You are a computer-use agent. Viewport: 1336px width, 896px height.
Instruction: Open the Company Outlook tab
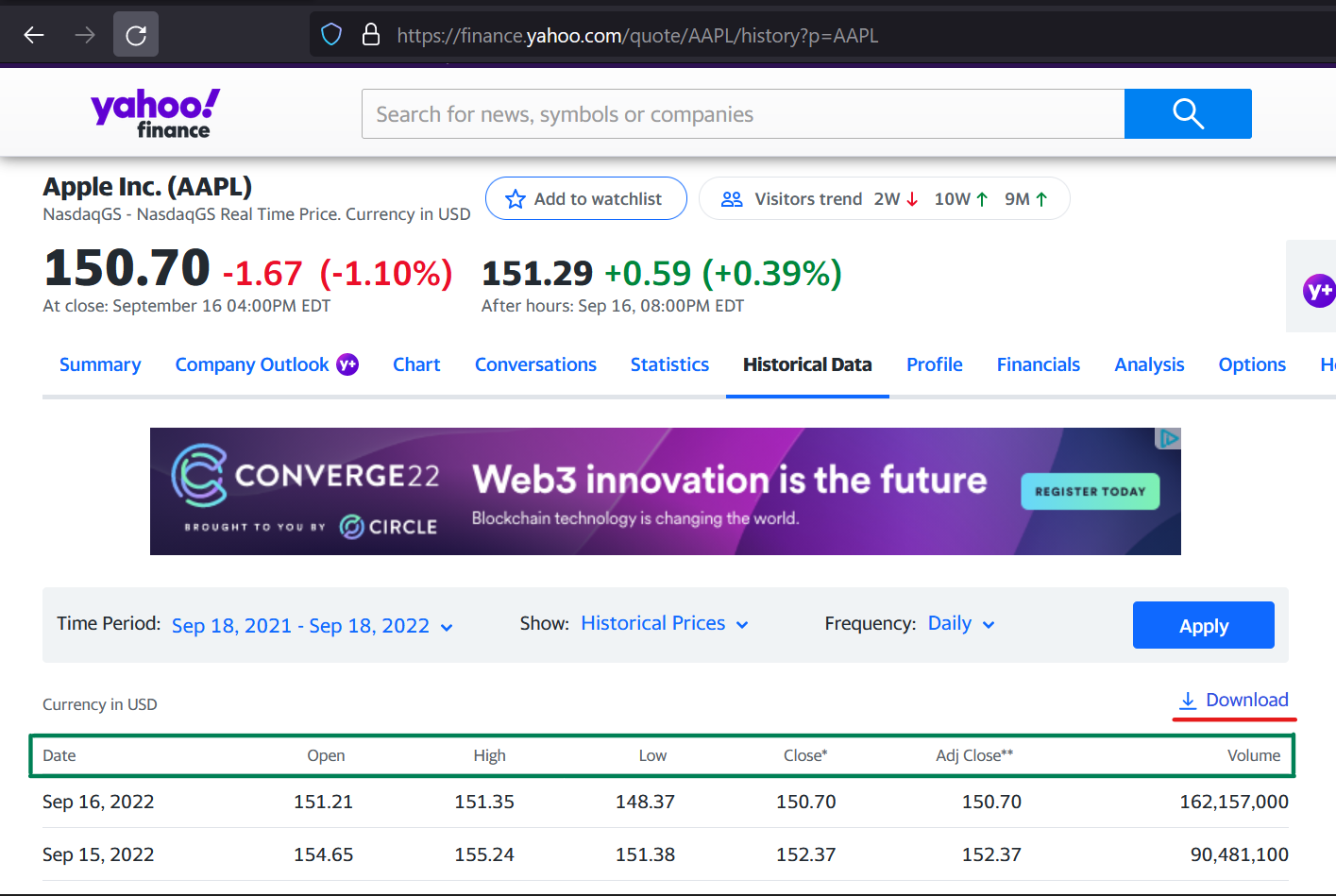(x=252, y=364)
